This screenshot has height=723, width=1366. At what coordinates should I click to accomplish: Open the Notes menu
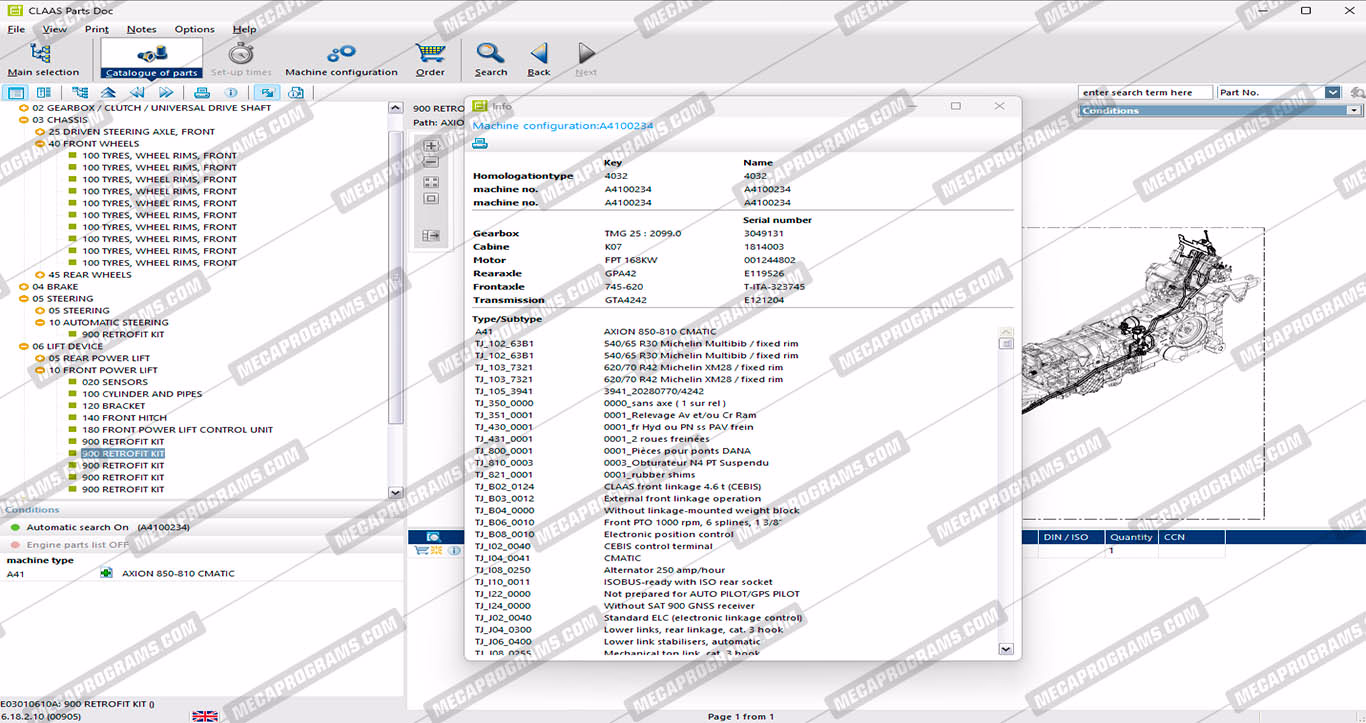[x=141, y=29]
